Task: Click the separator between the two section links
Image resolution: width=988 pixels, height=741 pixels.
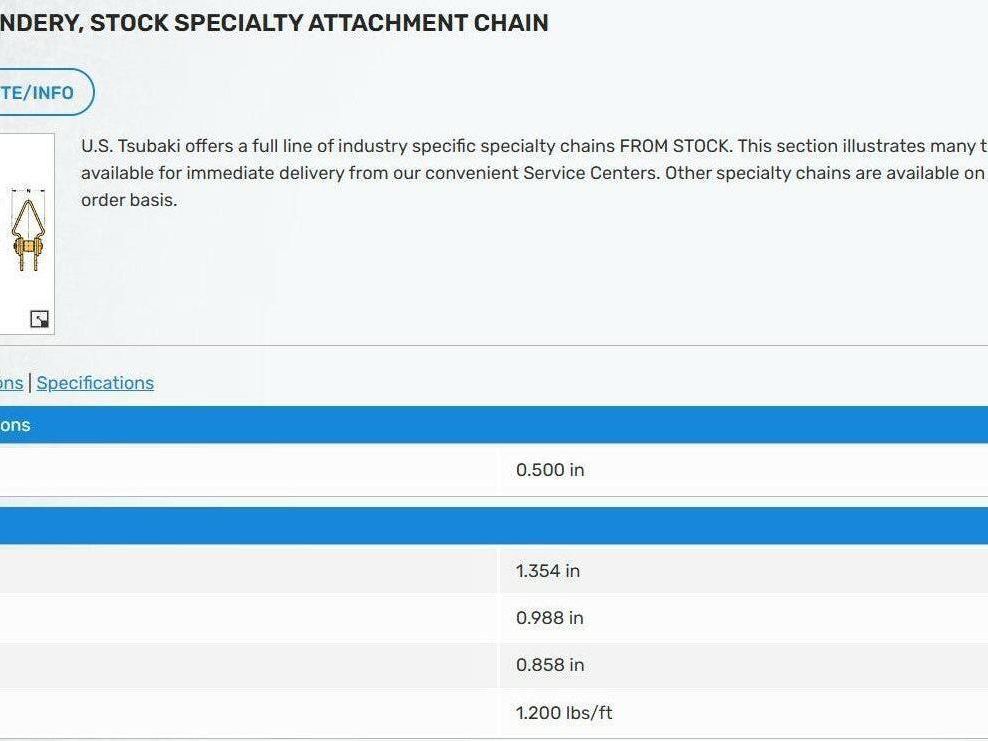Action: click(x=30, y=383)
